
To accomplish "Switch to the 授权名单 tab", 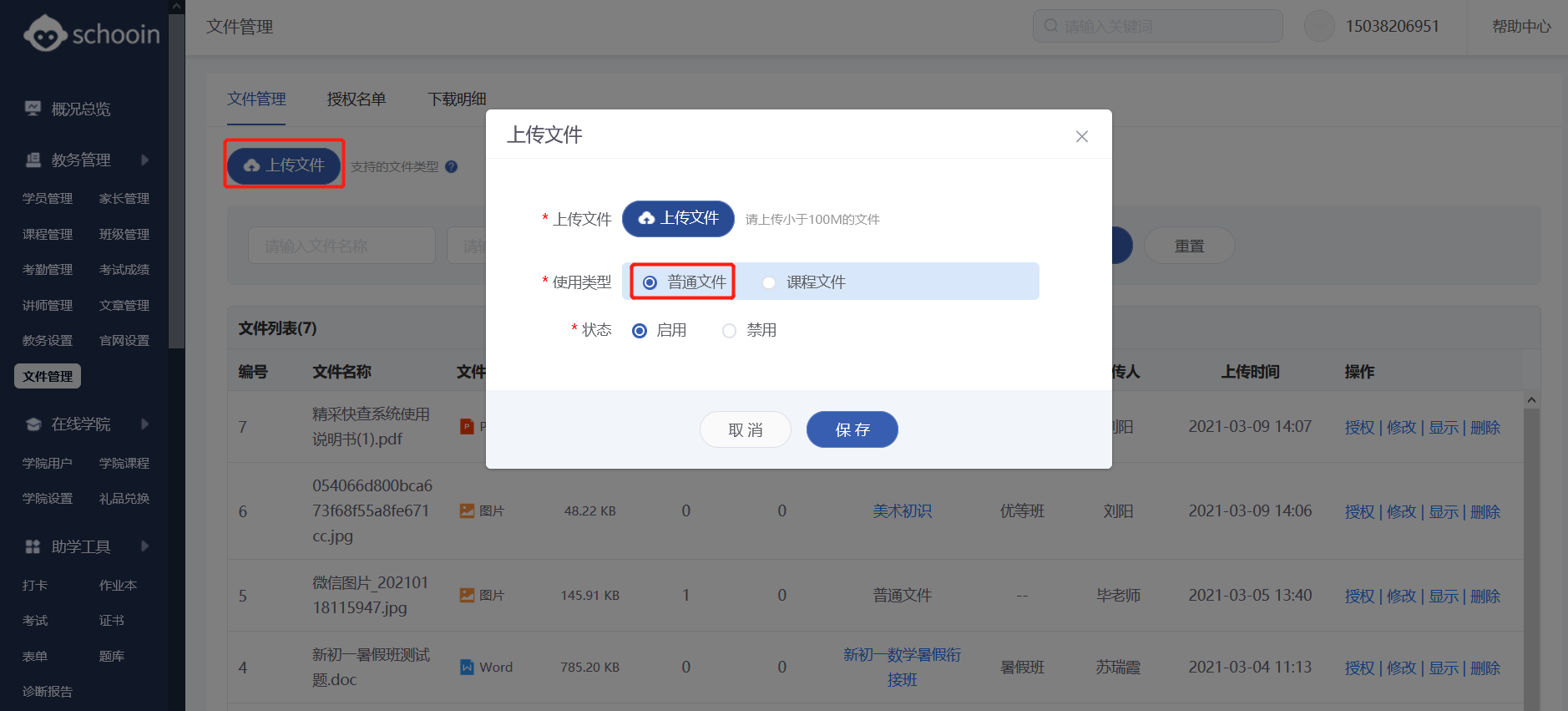I will 357,99.
